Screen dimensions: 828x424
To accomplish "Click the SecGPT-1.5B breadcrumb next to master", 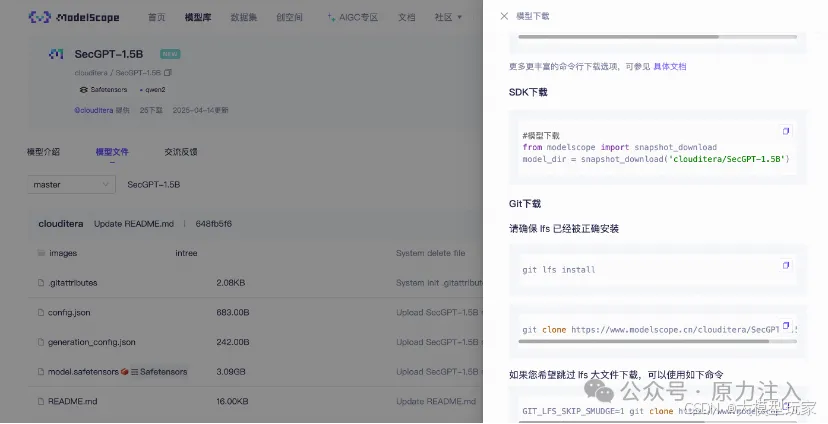I will pos(154,184).
